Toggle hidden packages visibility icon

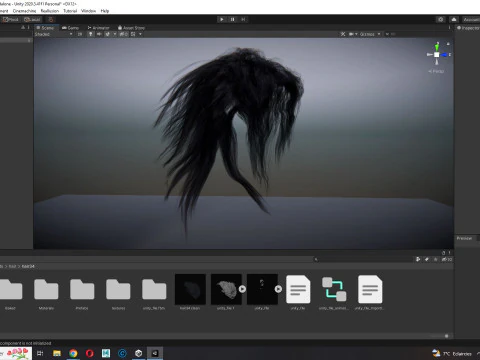coord(447,259)
